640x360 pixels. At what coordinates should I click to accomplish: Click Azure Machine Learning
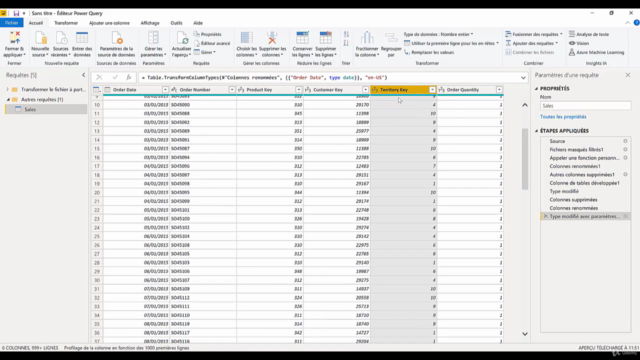tap(597, 52)
